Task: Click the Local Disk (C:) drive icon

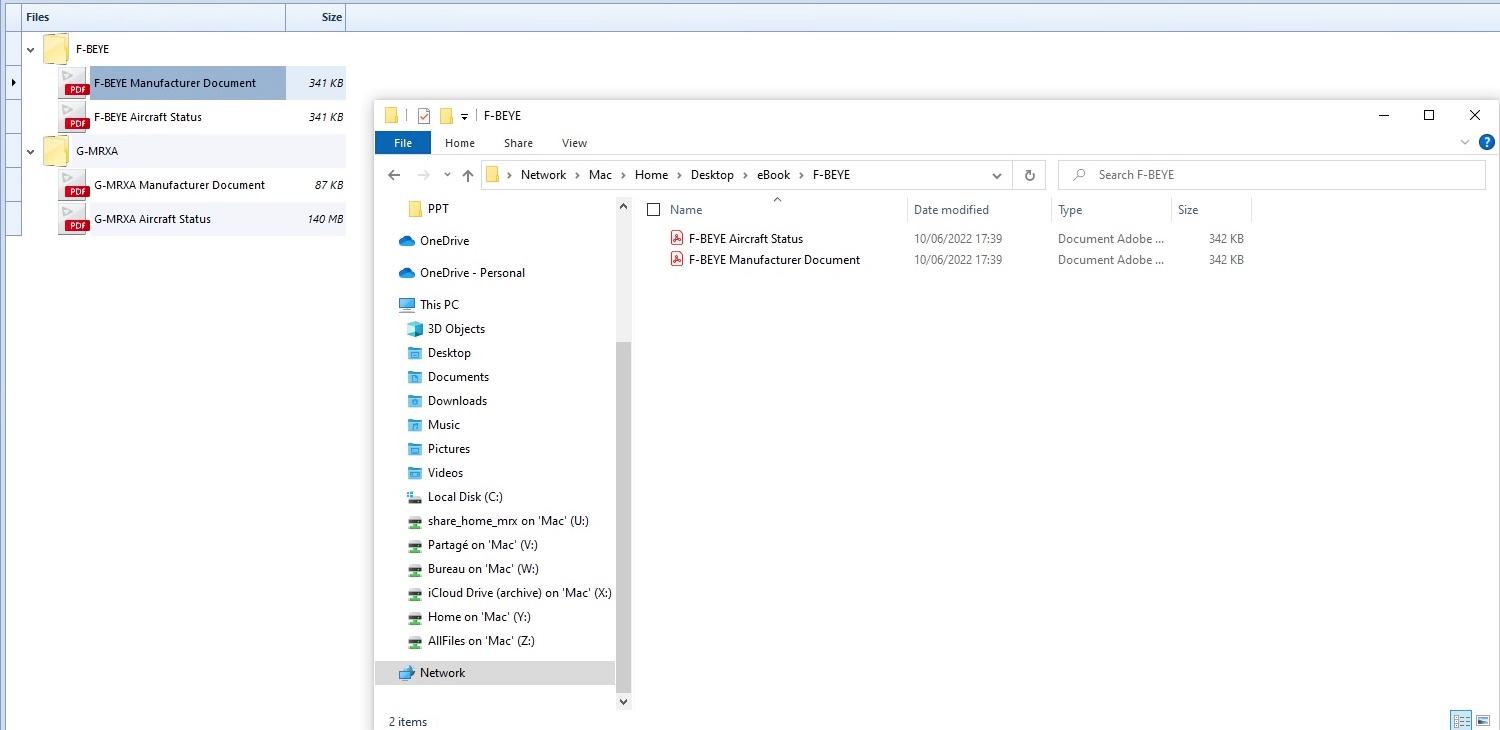Action: click(415, 497)
